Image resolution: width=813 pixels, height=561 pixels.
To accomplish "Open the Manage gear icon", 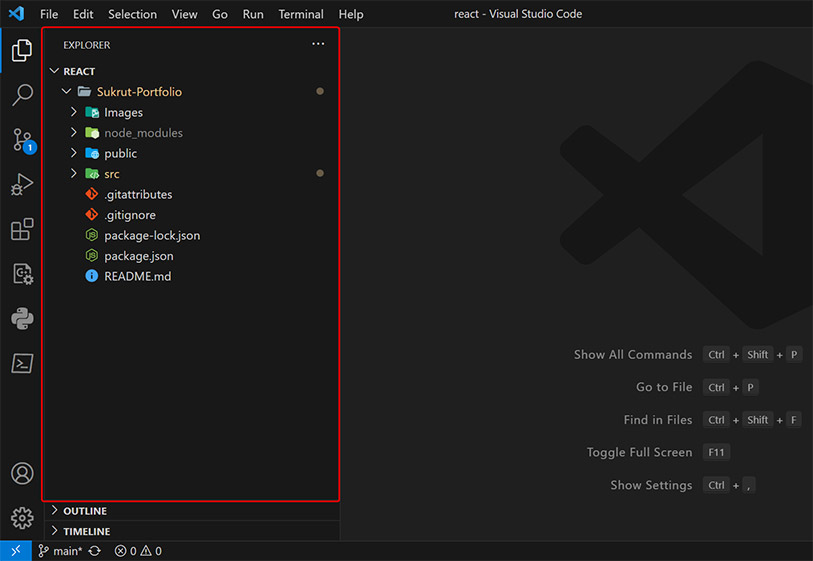I will pyautogui.click(x=22, y=518).
